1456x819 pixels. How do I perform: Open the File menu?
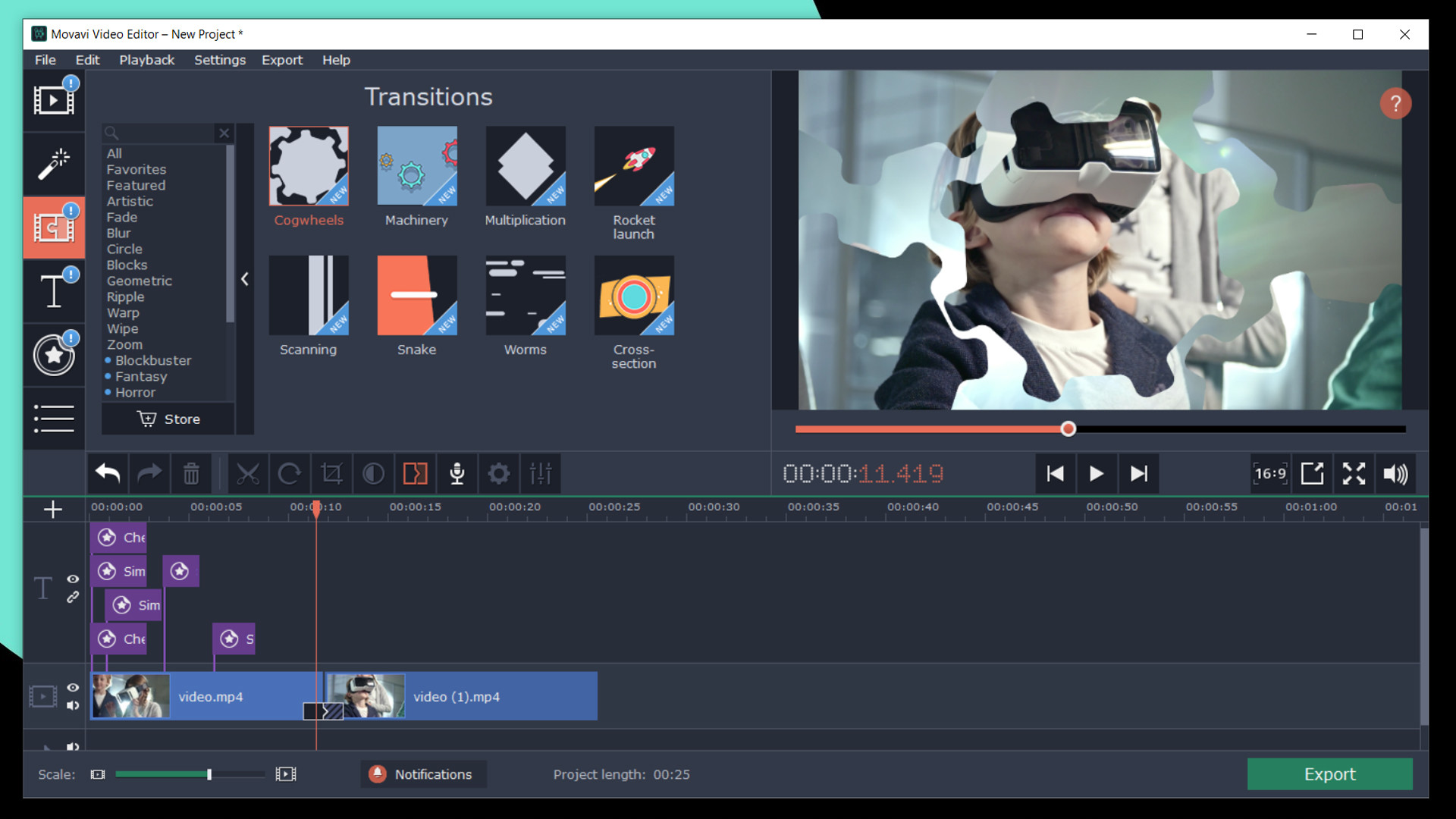coord(43,60)
